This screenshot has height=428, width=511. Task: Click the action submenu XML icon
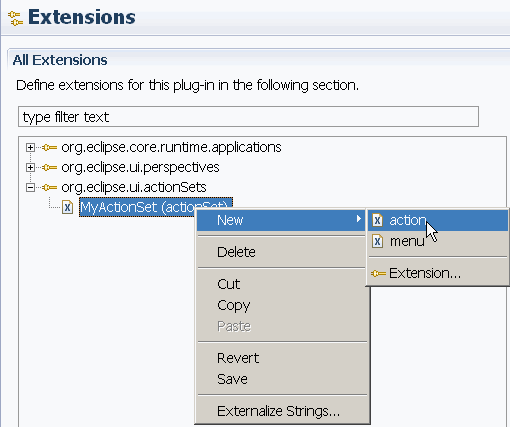pos(377,220)
